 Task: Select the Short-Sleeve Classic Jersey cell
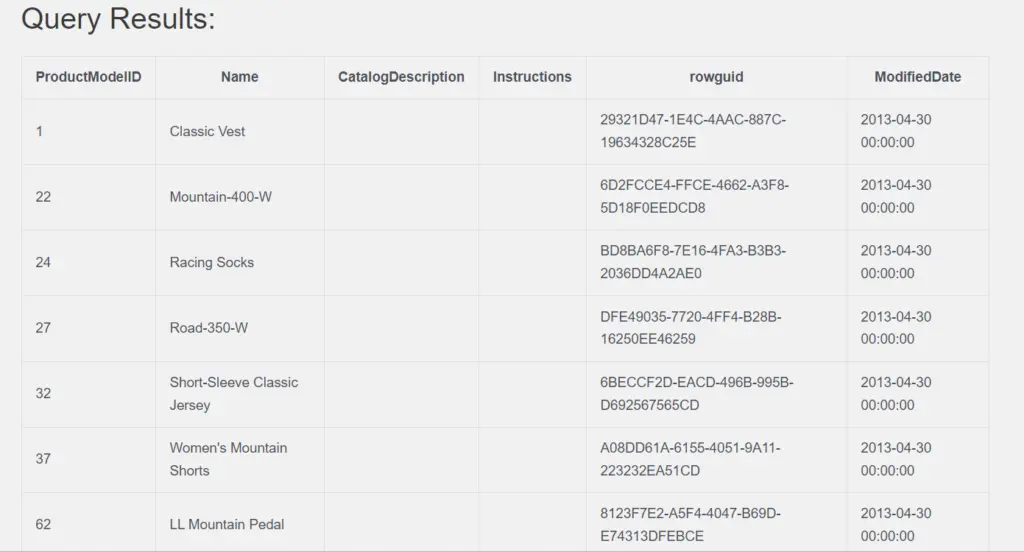click(240, 393)
